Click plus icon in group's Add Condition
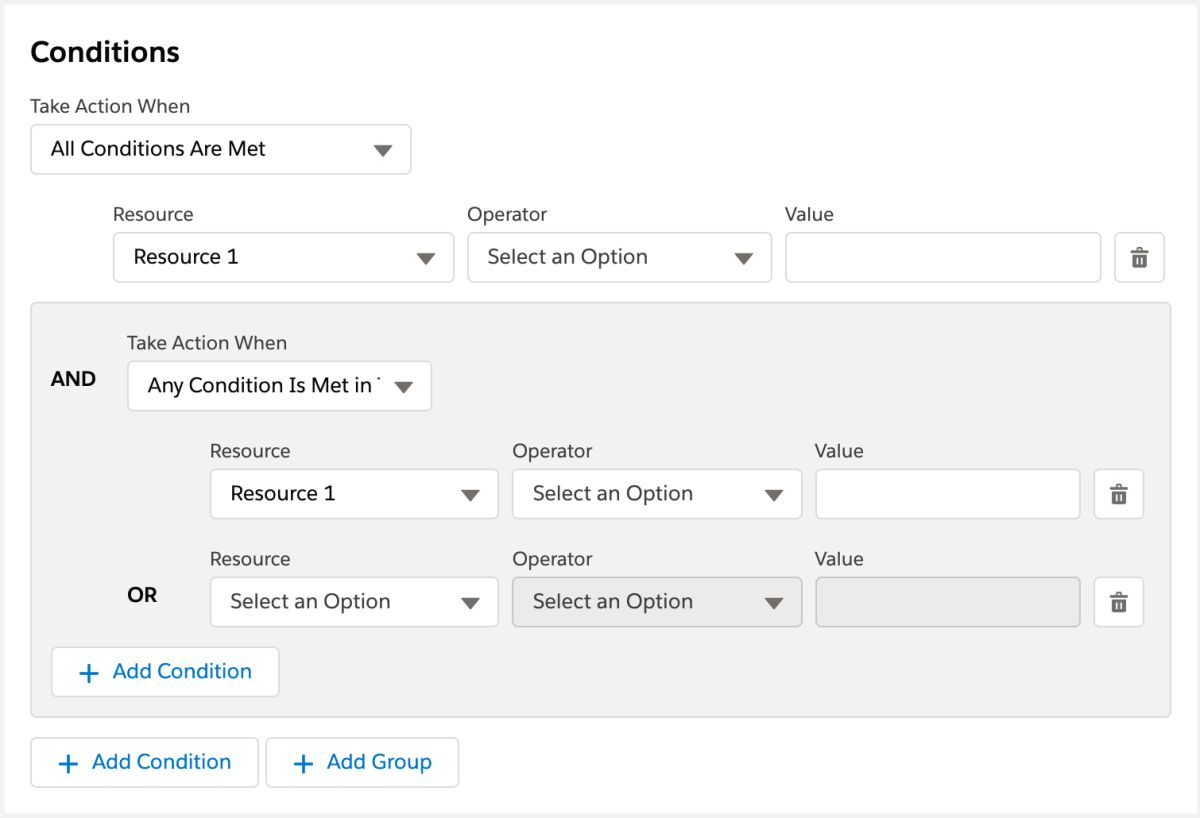Viewport: 1200px width, 818px height. [x=89, y=673]
